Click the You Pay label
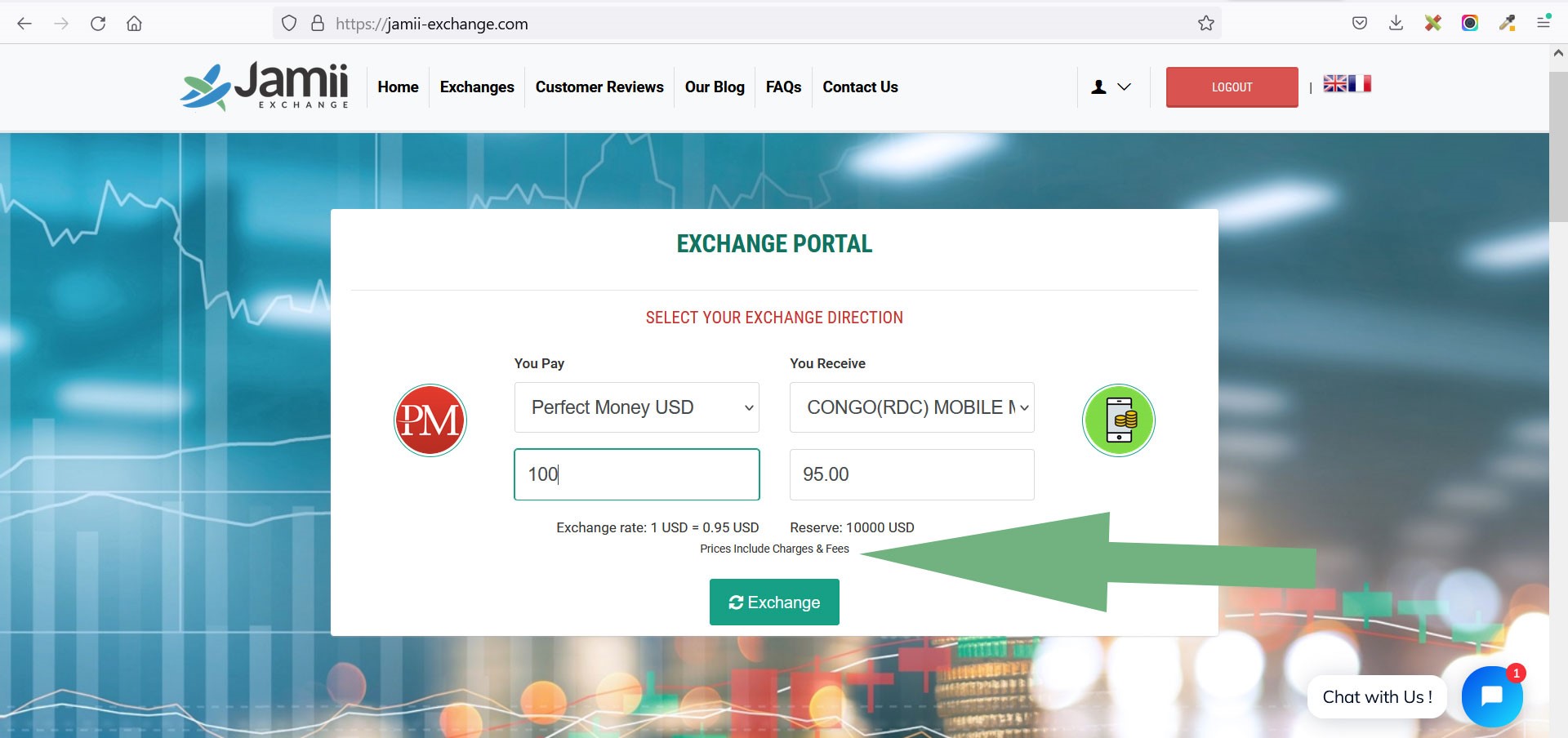1568x738 pixels. coord(539,363)
